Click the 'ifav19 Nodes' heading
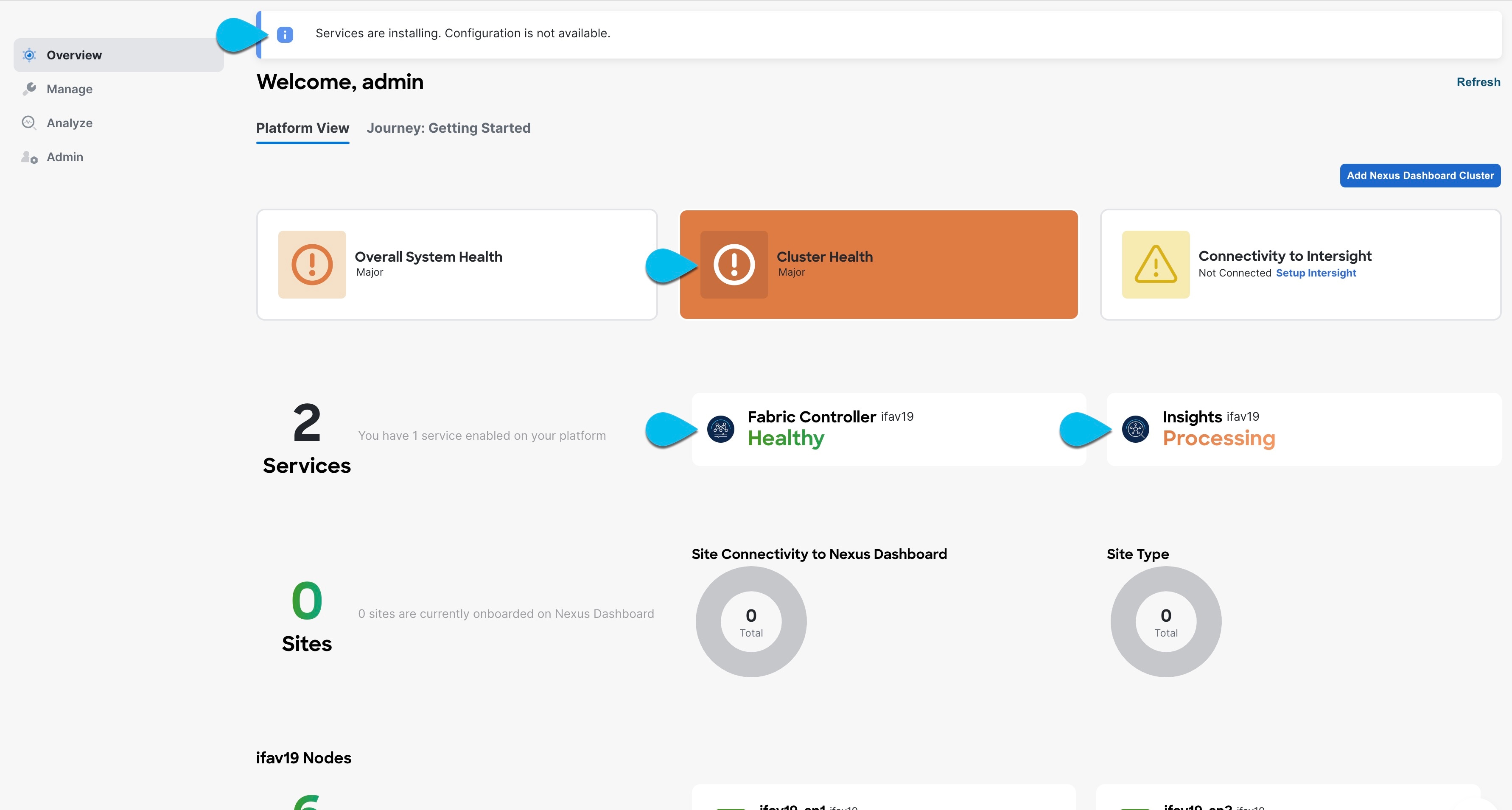 [303, 758]
